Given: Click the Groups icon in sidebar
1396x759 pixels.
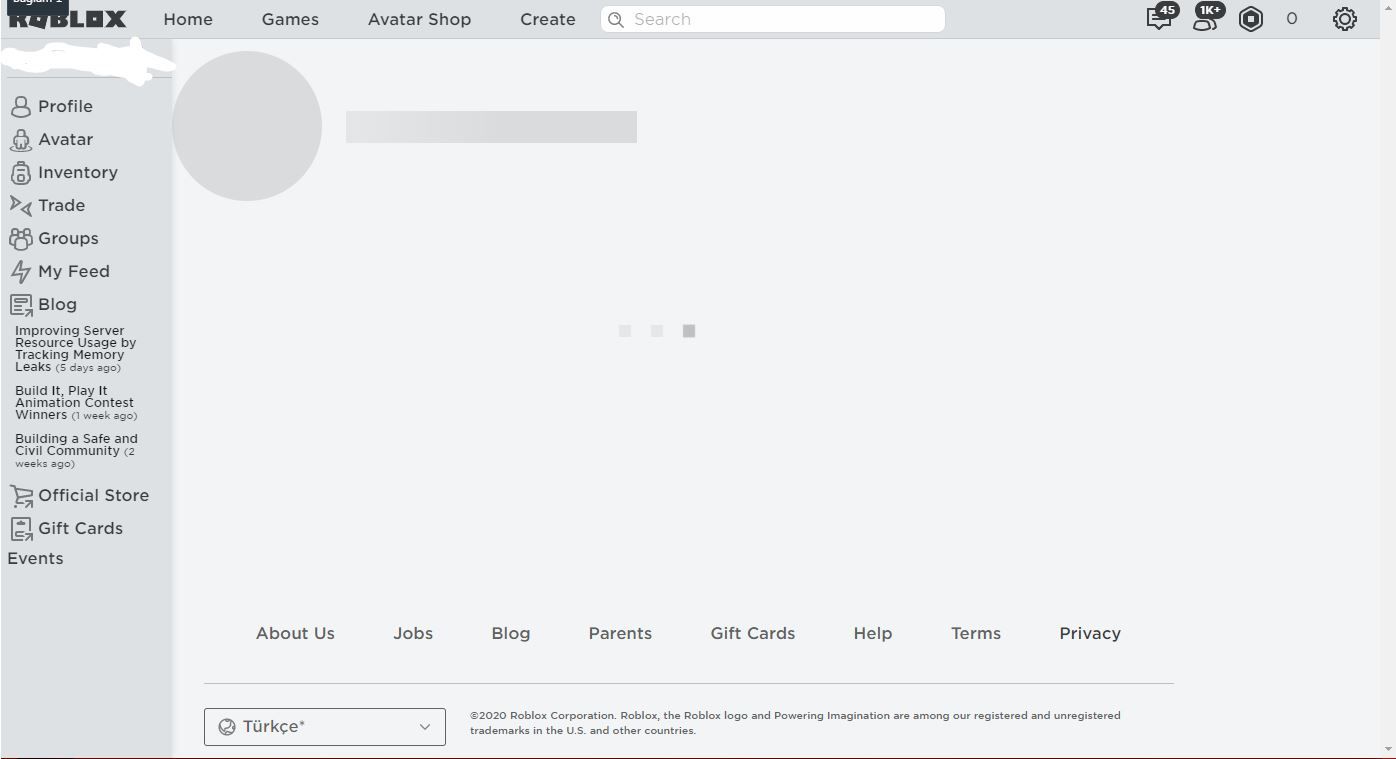Looking at the screenshot, I should coord(20,239).
